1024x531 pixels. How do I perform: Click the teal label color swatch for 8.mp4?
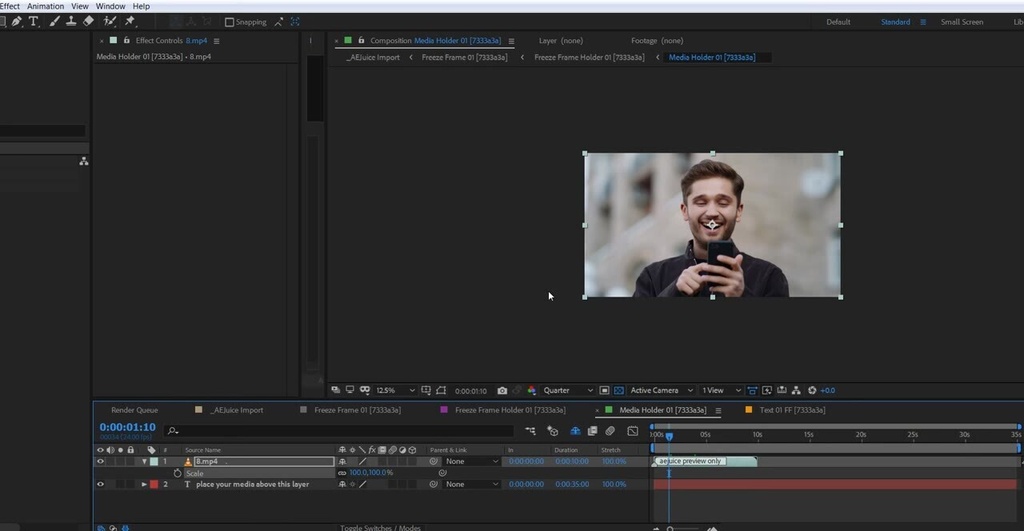point(154,461)
